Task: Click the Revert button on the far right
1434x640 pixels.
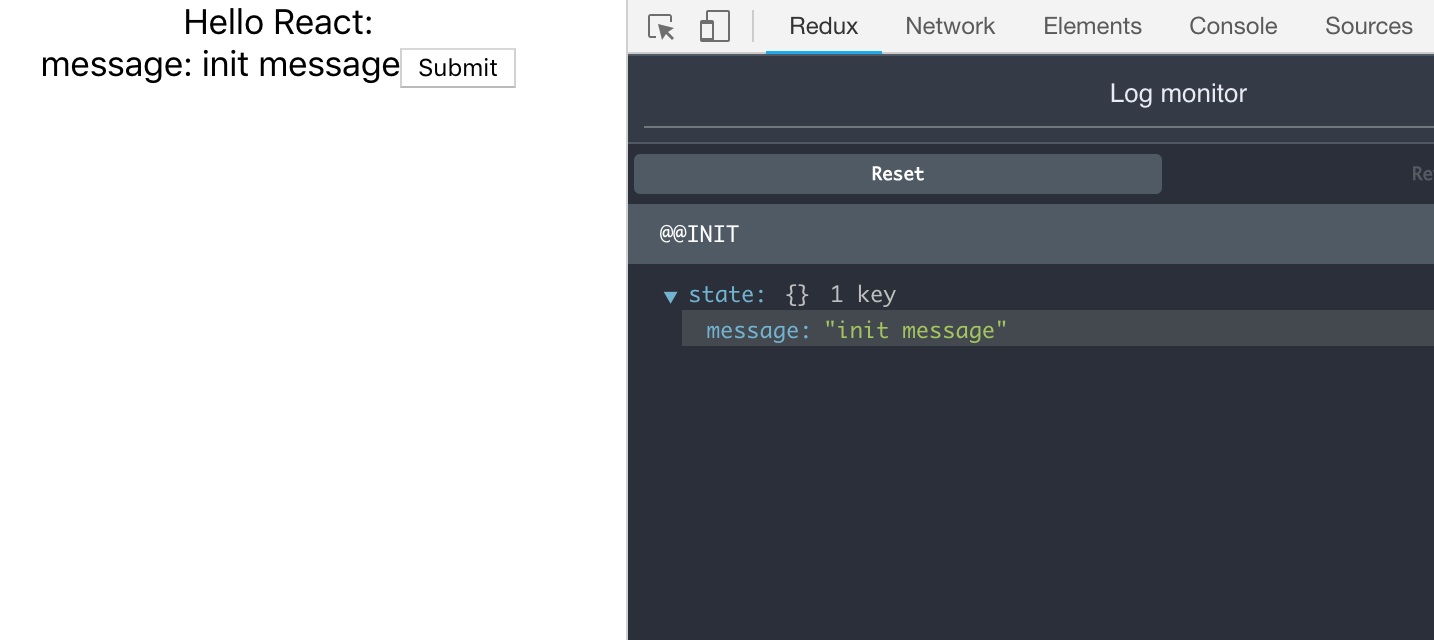Action: click(1424, 173)
